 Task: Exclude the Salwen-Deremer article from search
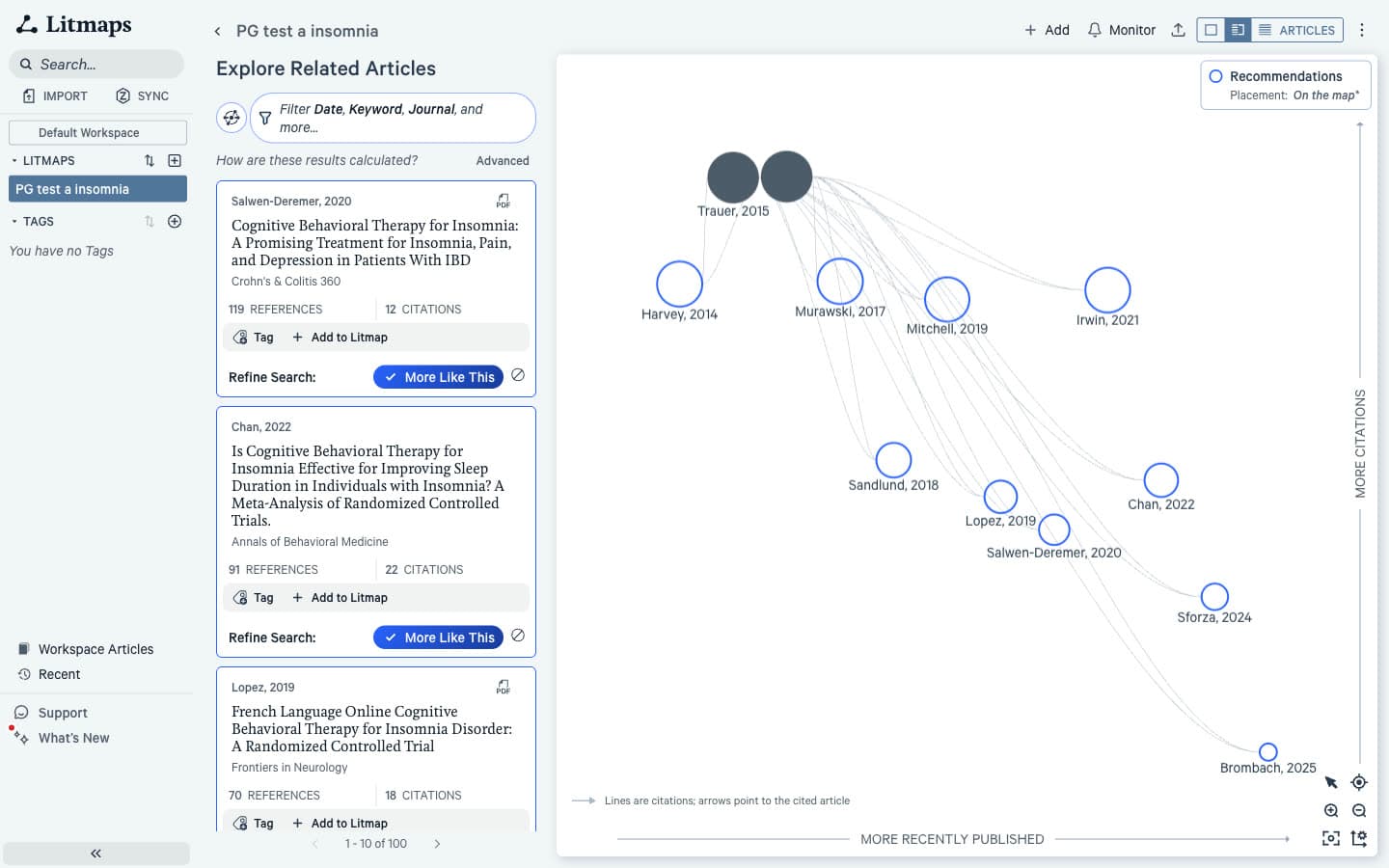click(518, 375)
